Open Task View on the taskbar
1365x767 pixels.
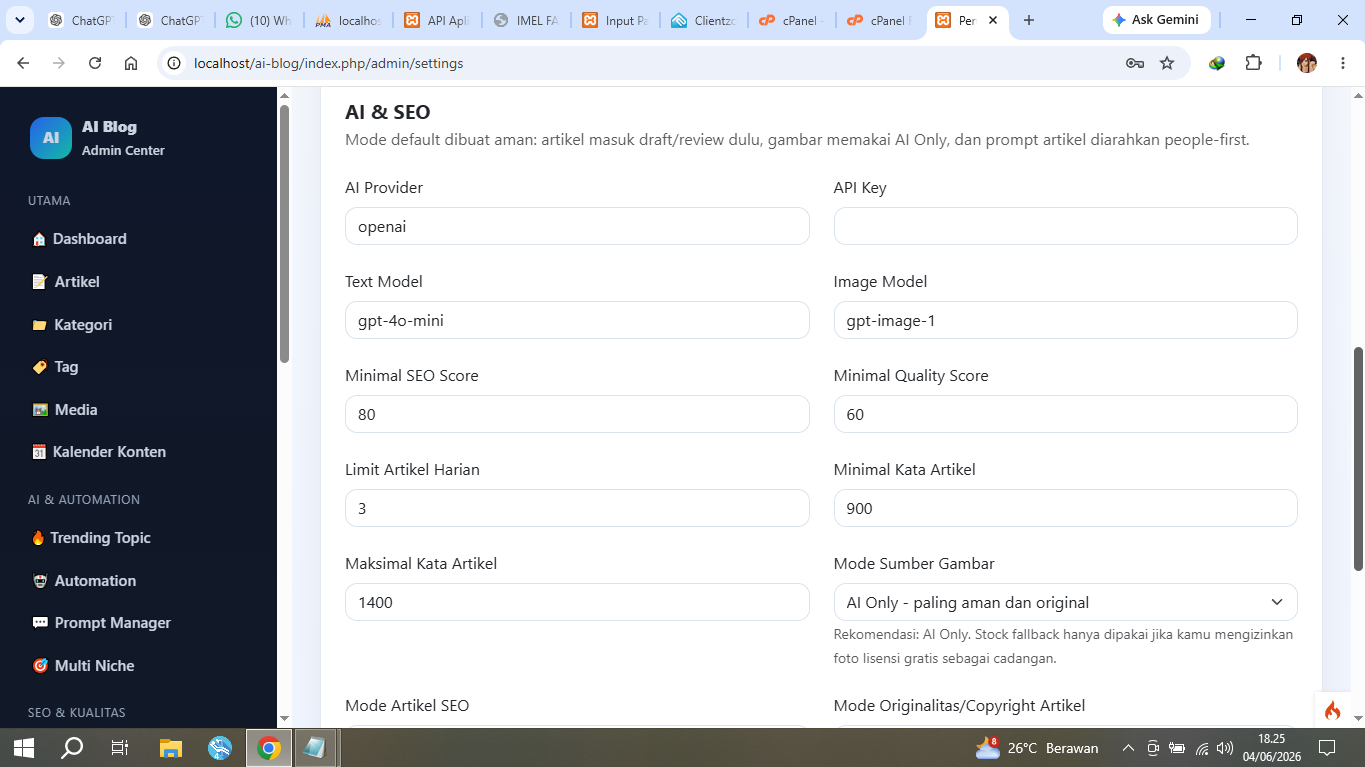coord(120,747)
